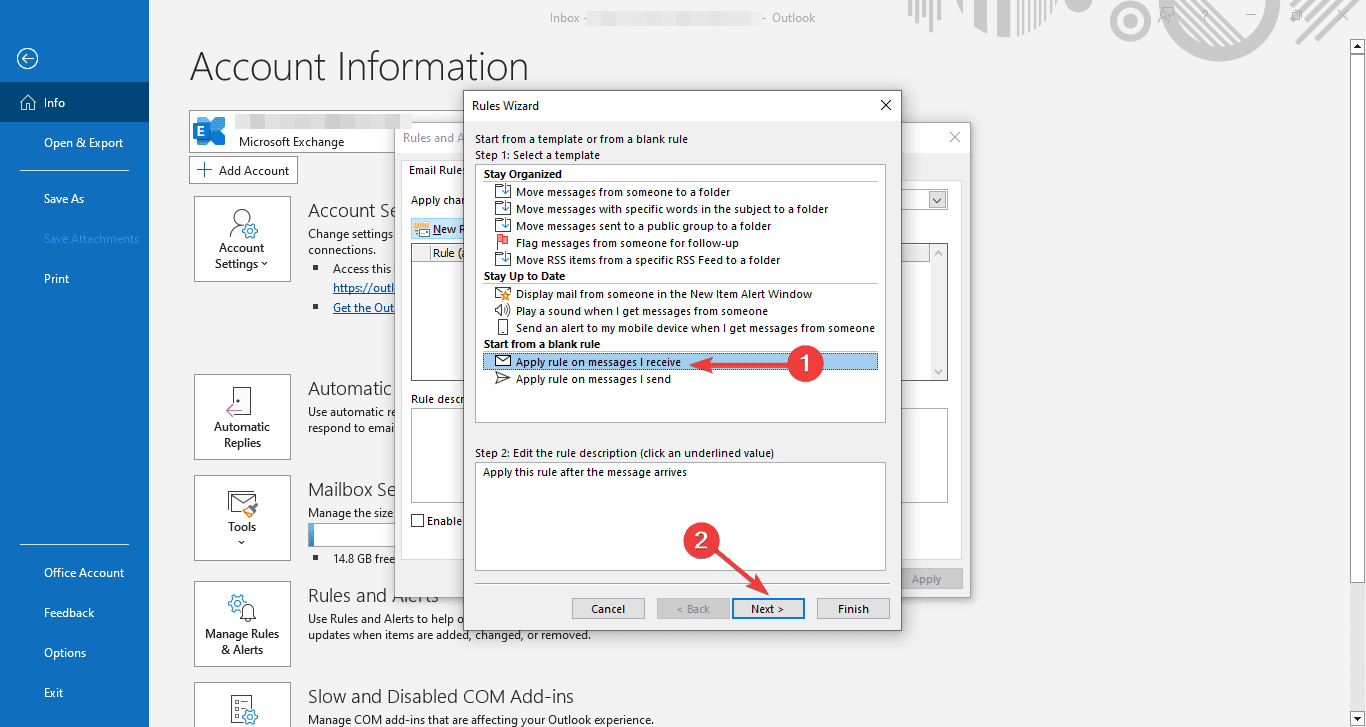Enable the Enable checkbox in Rules and Alerts
Screen dimensions: 1366x727
[417, 520]
